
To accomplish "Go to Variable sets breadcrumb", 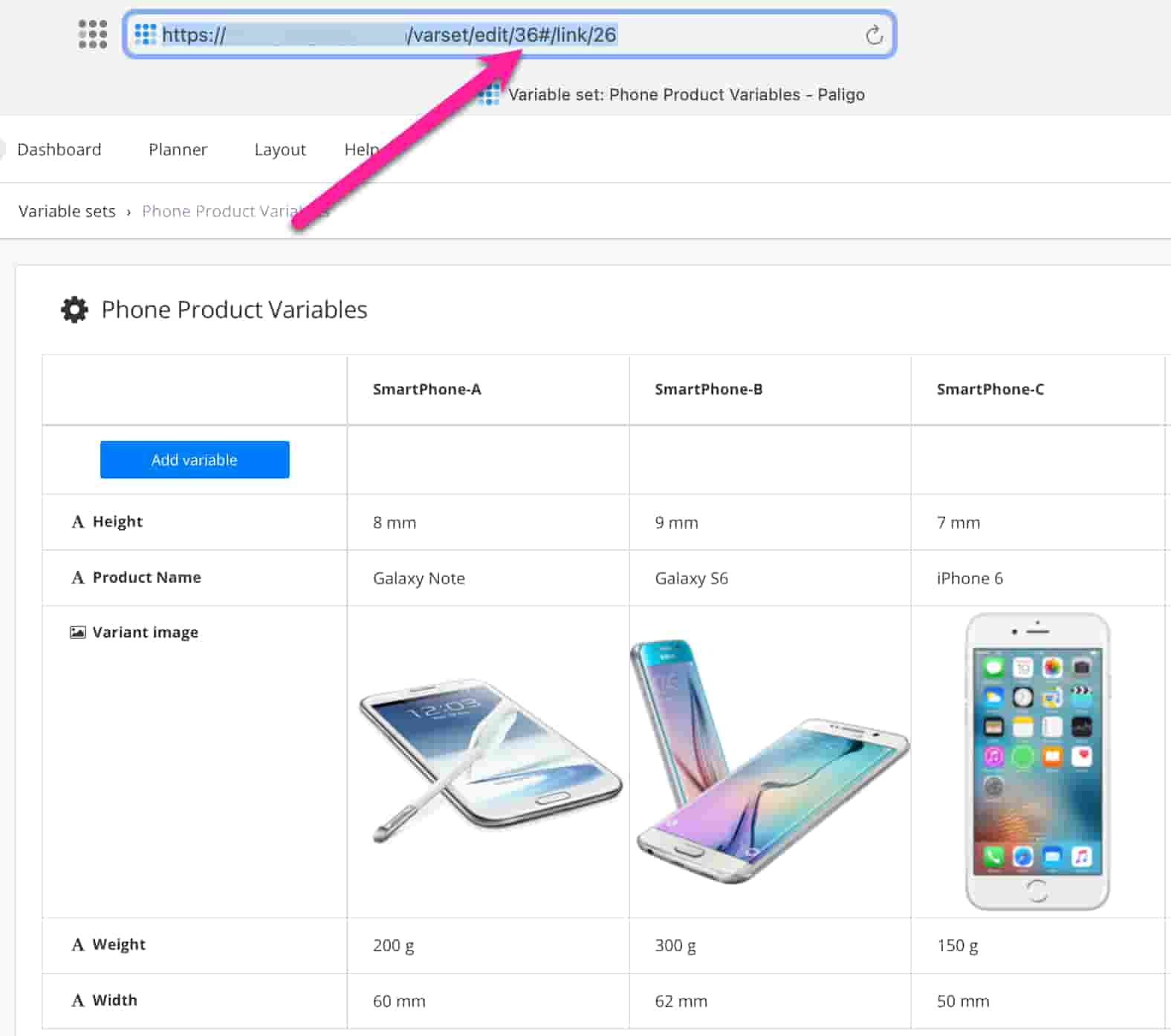I will (67, 211).
